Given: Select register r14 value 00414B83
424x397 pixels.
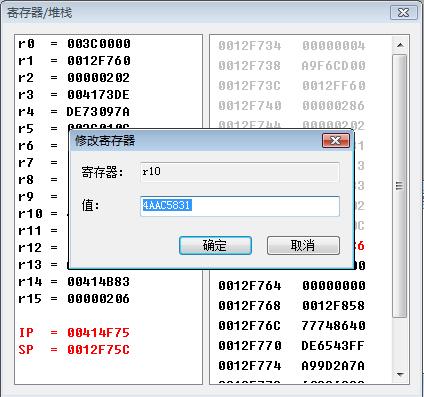Looking at the screenshot, I should coord(99,282).
